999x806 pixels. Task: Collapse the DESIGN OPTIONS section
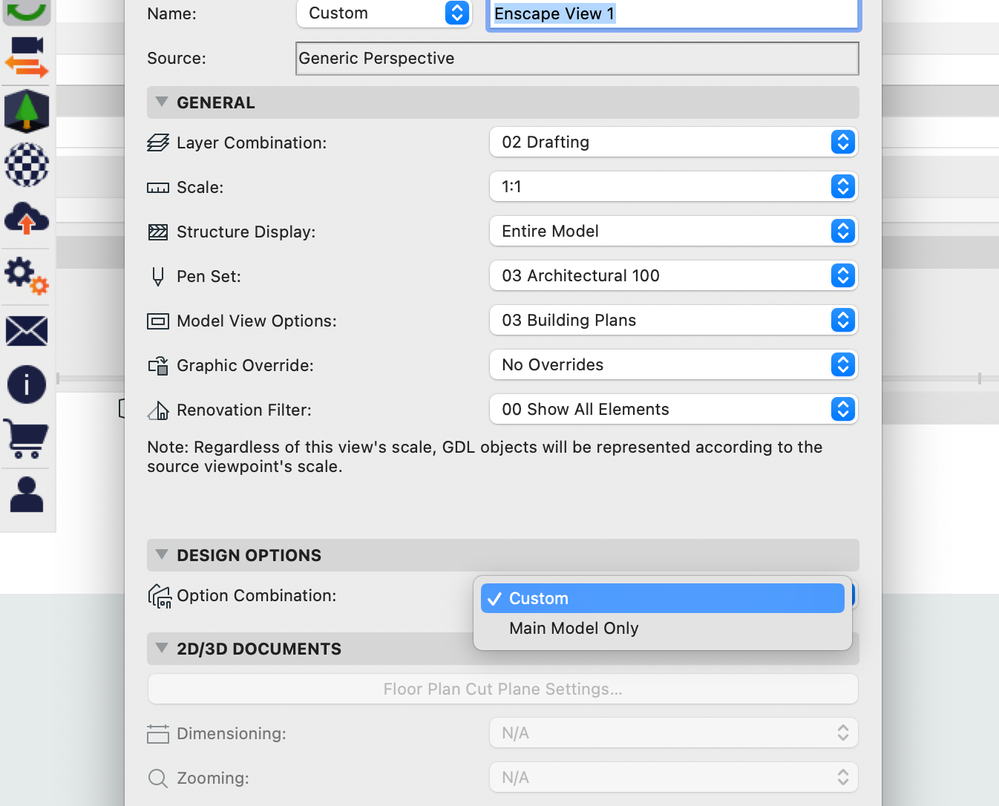(x=161, y=555)
